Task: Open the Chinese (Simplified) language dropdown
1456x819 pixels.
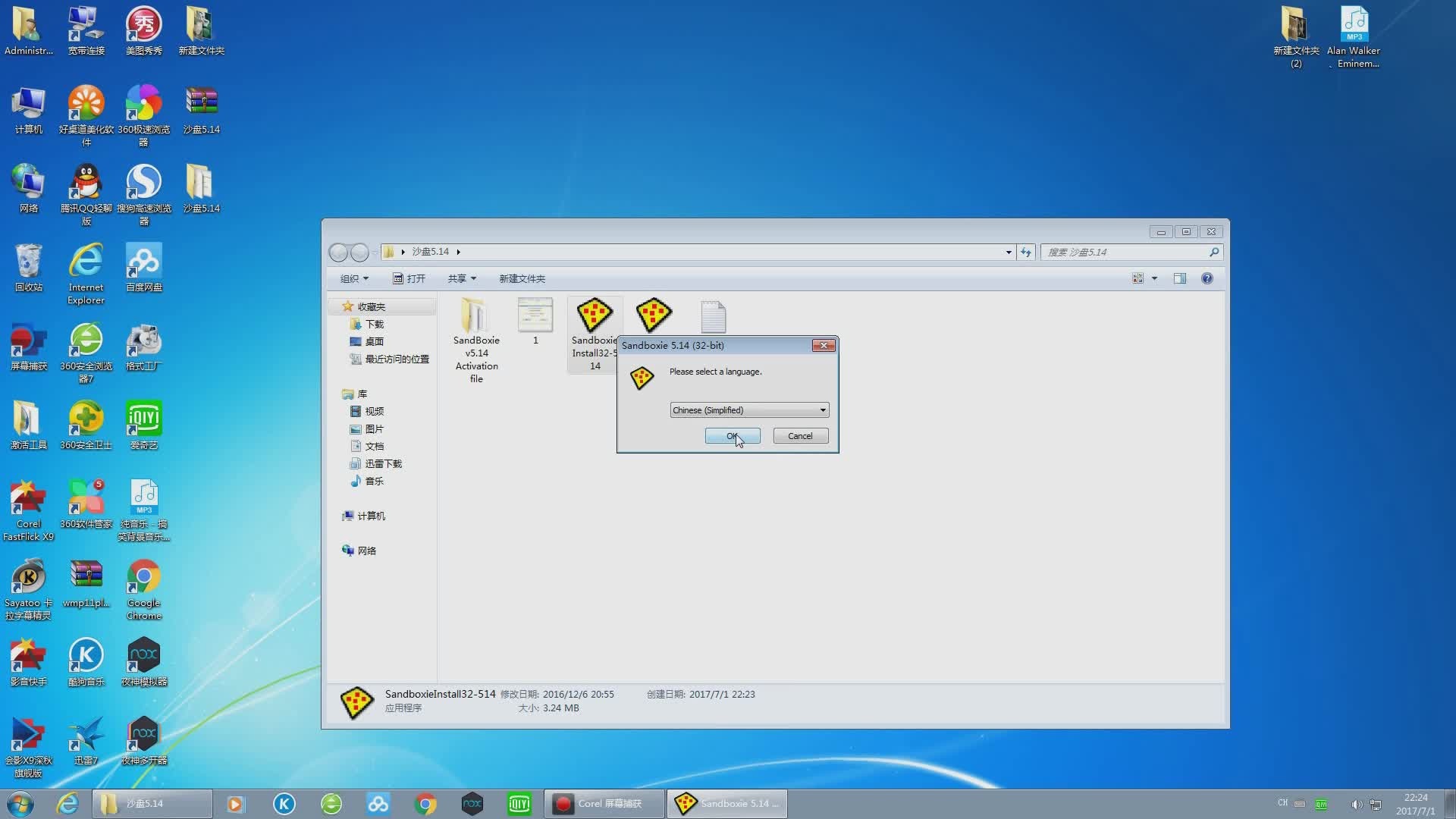Action: coord(749,410)
